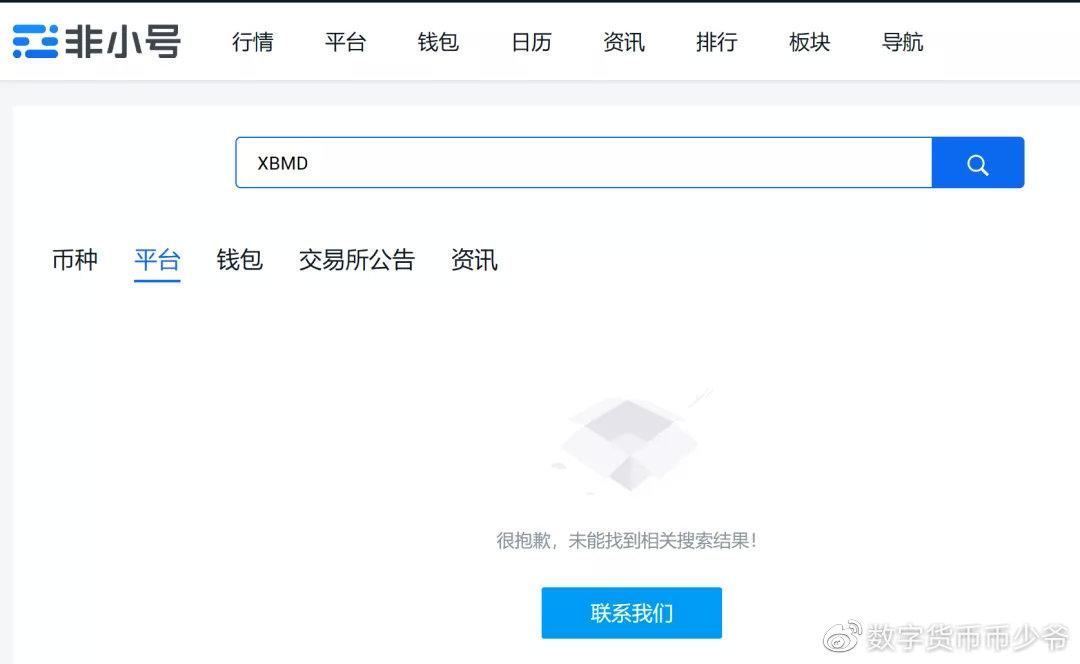This screenshot has height=664, width=1080.
Task: Open the 行情 navigation menu item
Action: pos(252,42)
